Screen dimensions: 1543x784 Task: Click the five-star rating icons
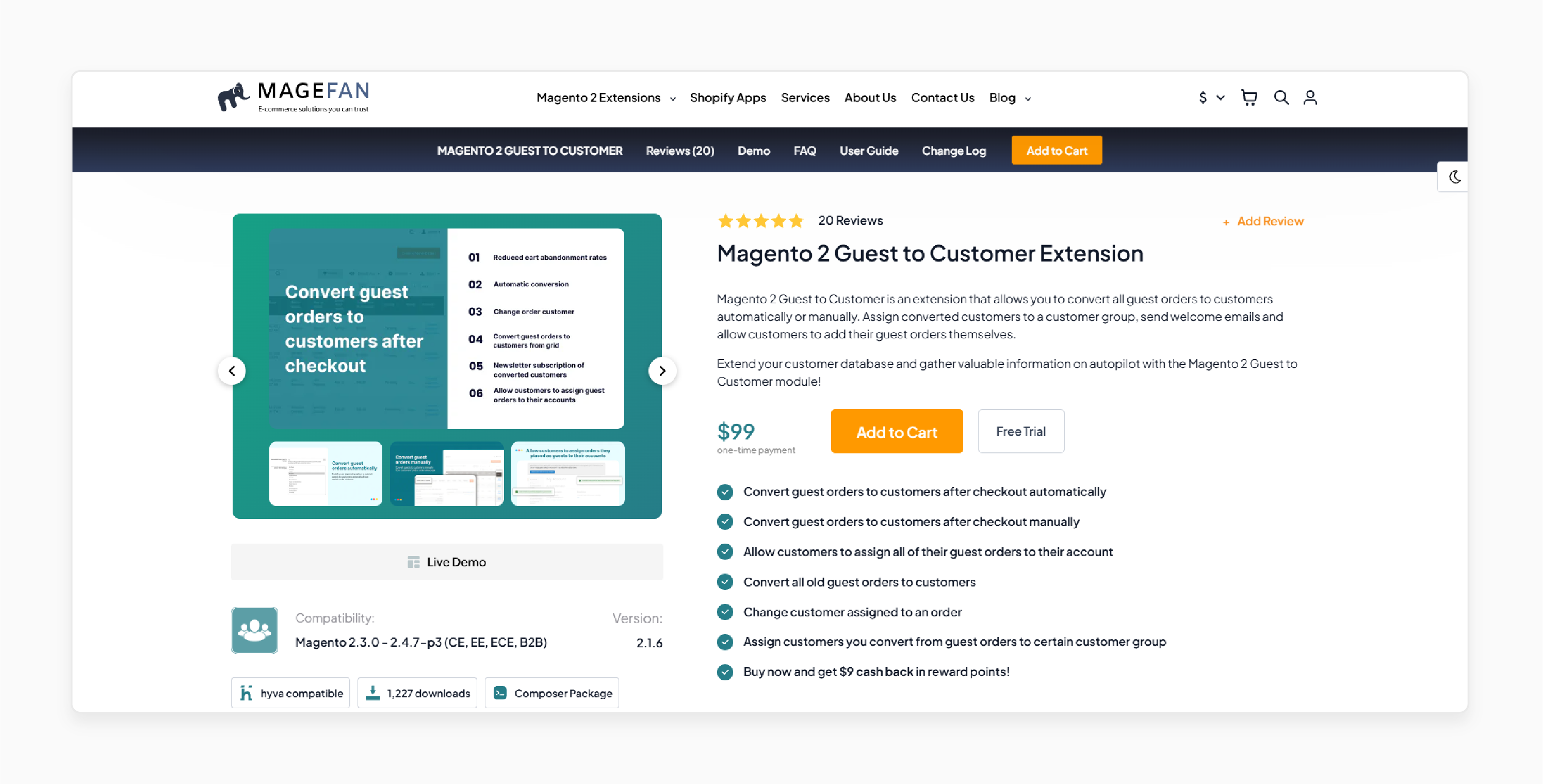tap(760, 221)
